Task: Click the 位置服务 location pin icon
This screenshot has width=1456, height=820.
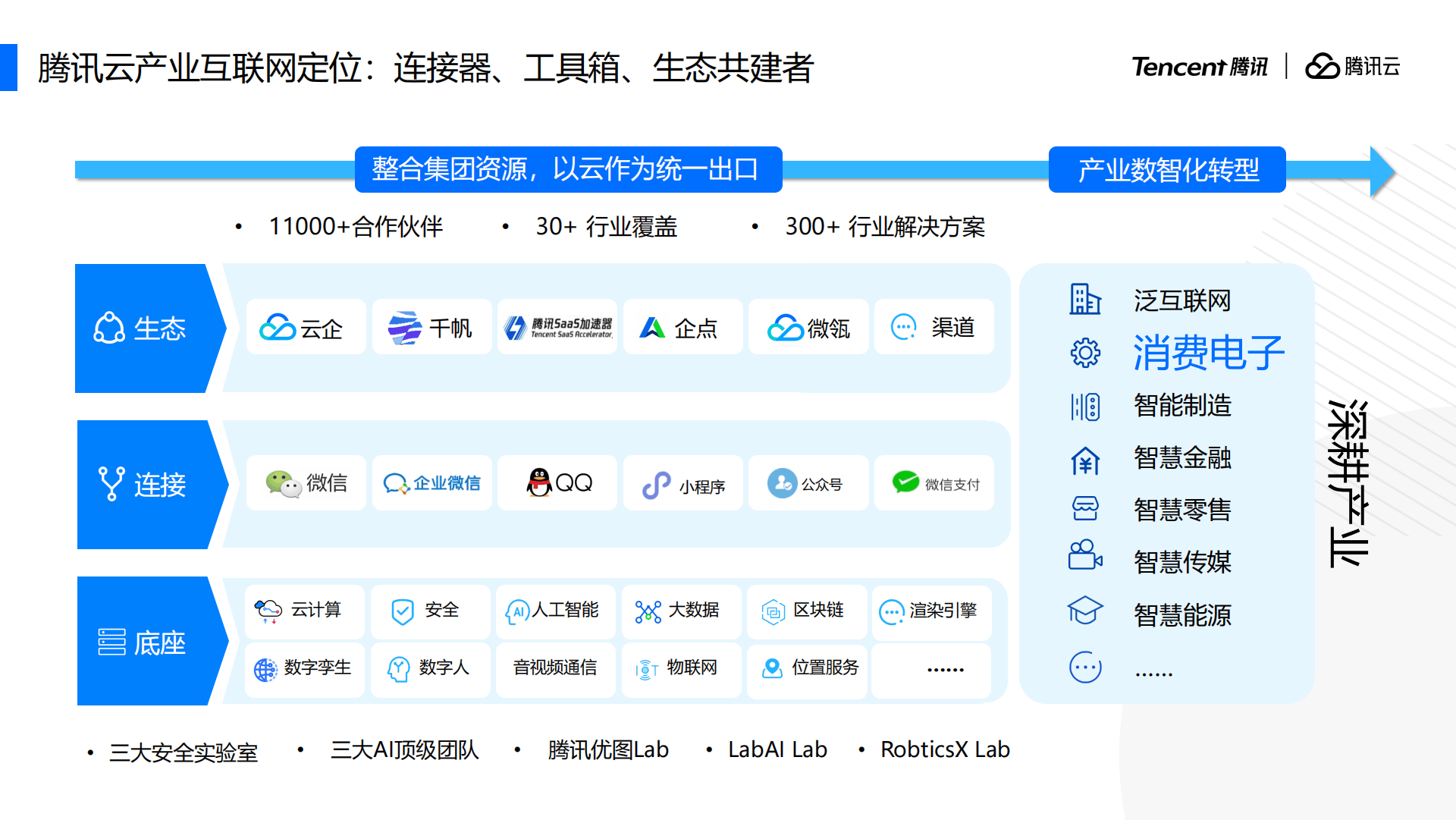Action: tap(772, 668)
